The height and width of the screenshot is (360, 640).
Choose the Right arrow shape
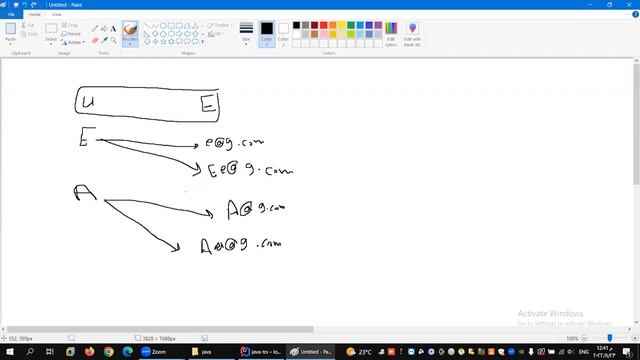tap(180, 34)
